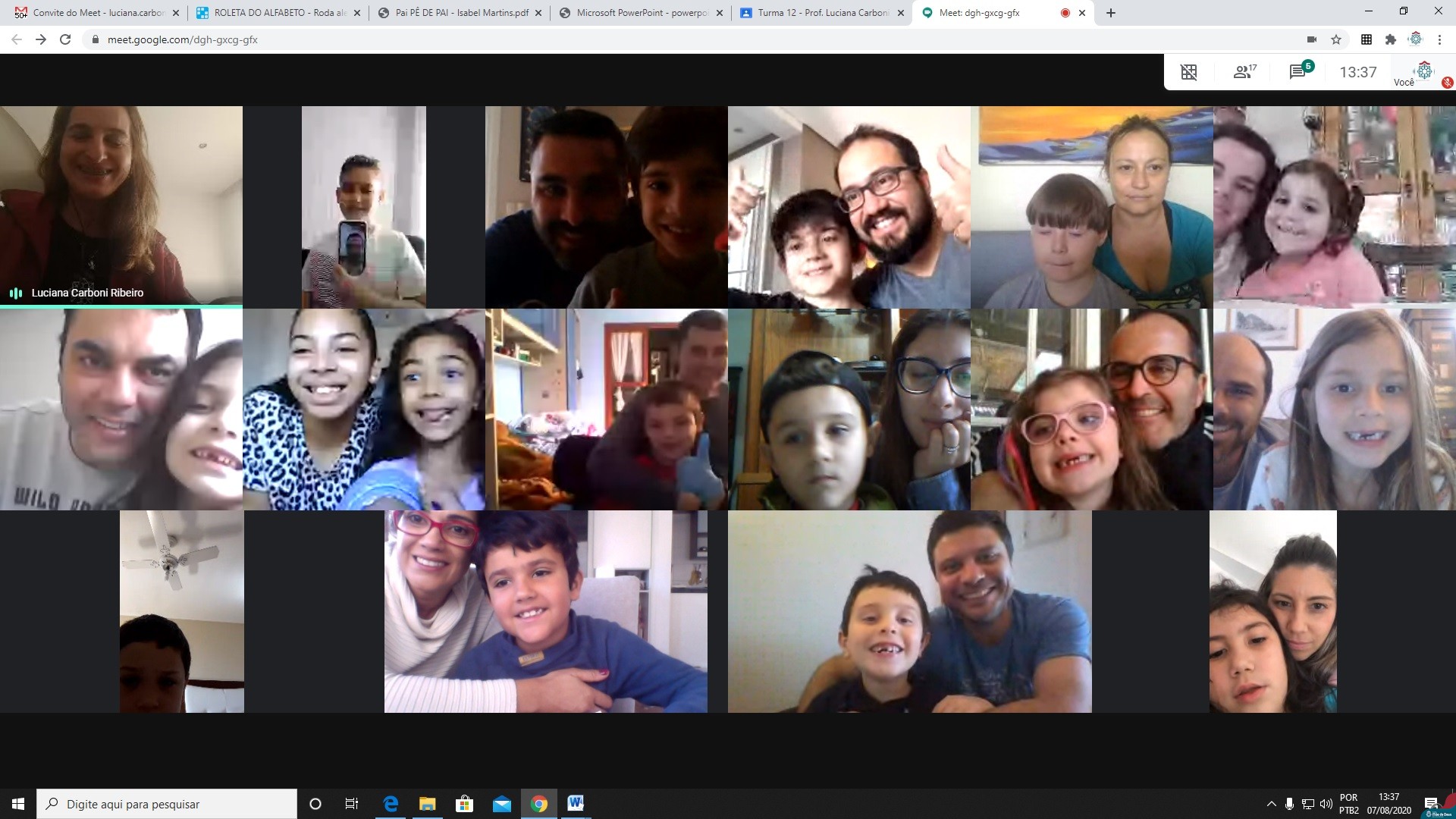Open the Chrome three-dot menu
1456x819 pixels.
click(x=1439, y=39)
